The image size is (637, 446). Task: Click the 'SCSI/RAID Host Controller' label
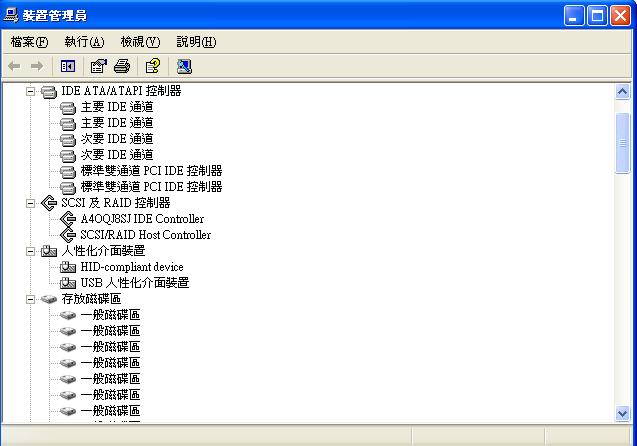(145, 235)
